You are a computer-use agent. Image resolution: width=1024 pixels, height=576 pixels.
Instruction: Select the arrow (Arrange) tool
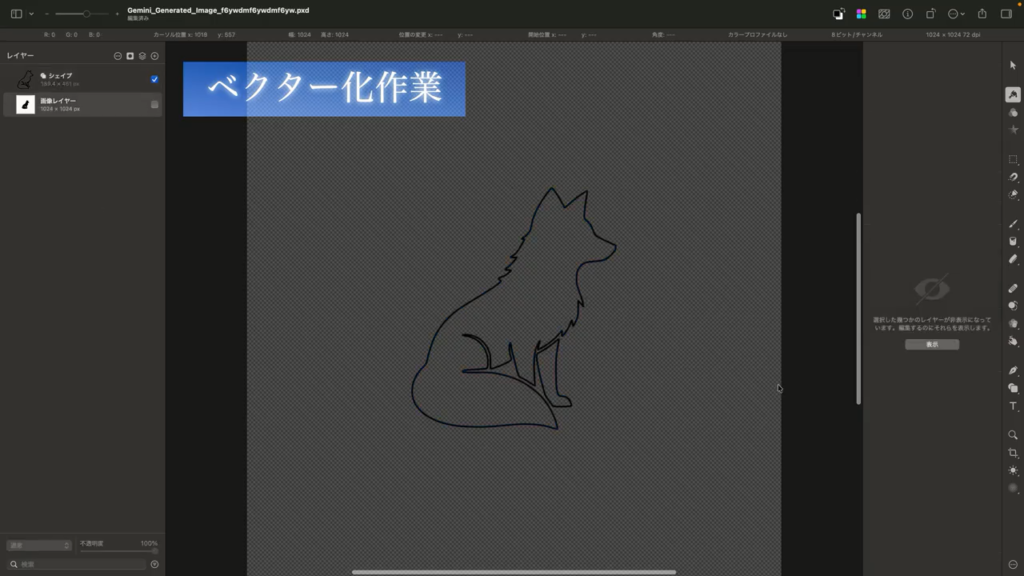[x=1013, y=65]
